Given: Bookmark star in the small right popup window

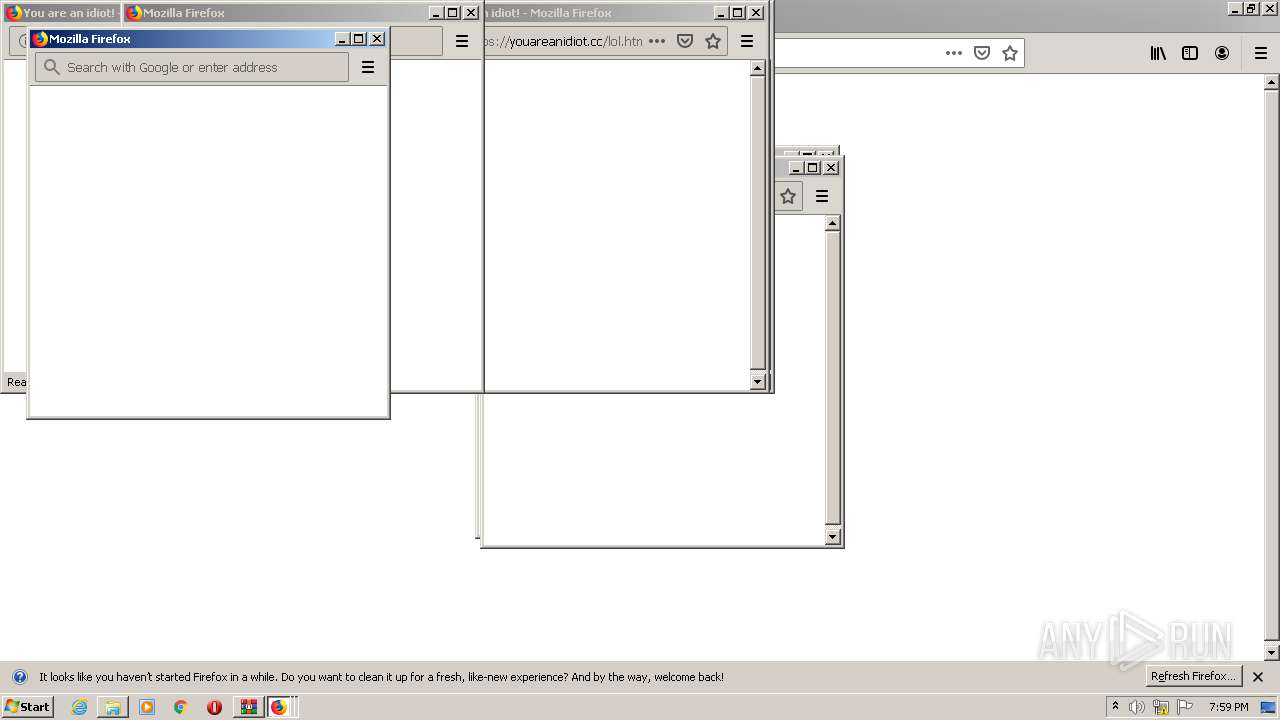Looking at the screenshot, I should (788, 196).
